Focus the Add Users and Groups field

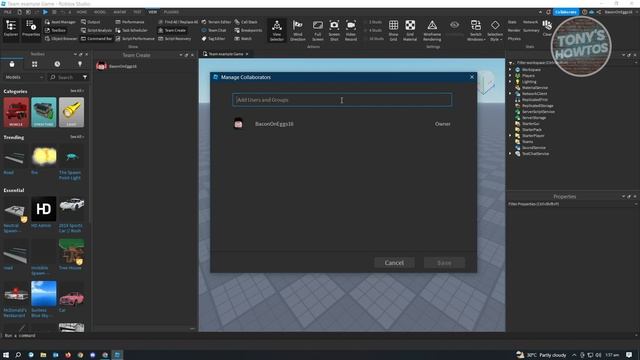click(342, 100)
